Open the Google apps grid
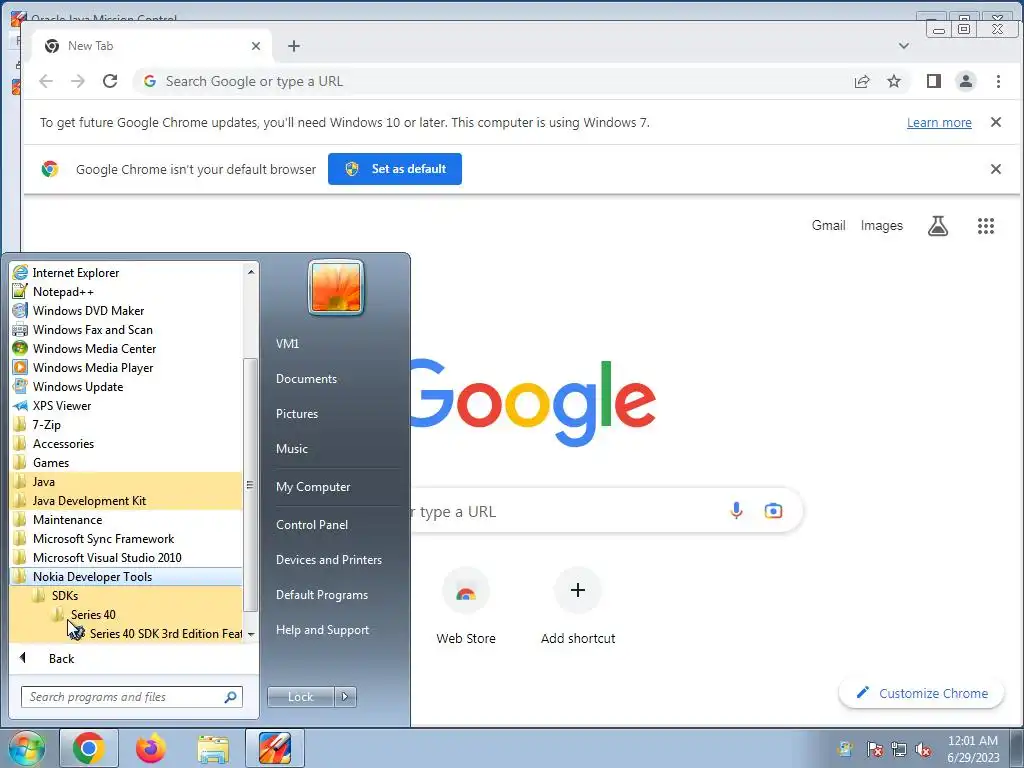The image size is (1024, 768). point(985,226)
